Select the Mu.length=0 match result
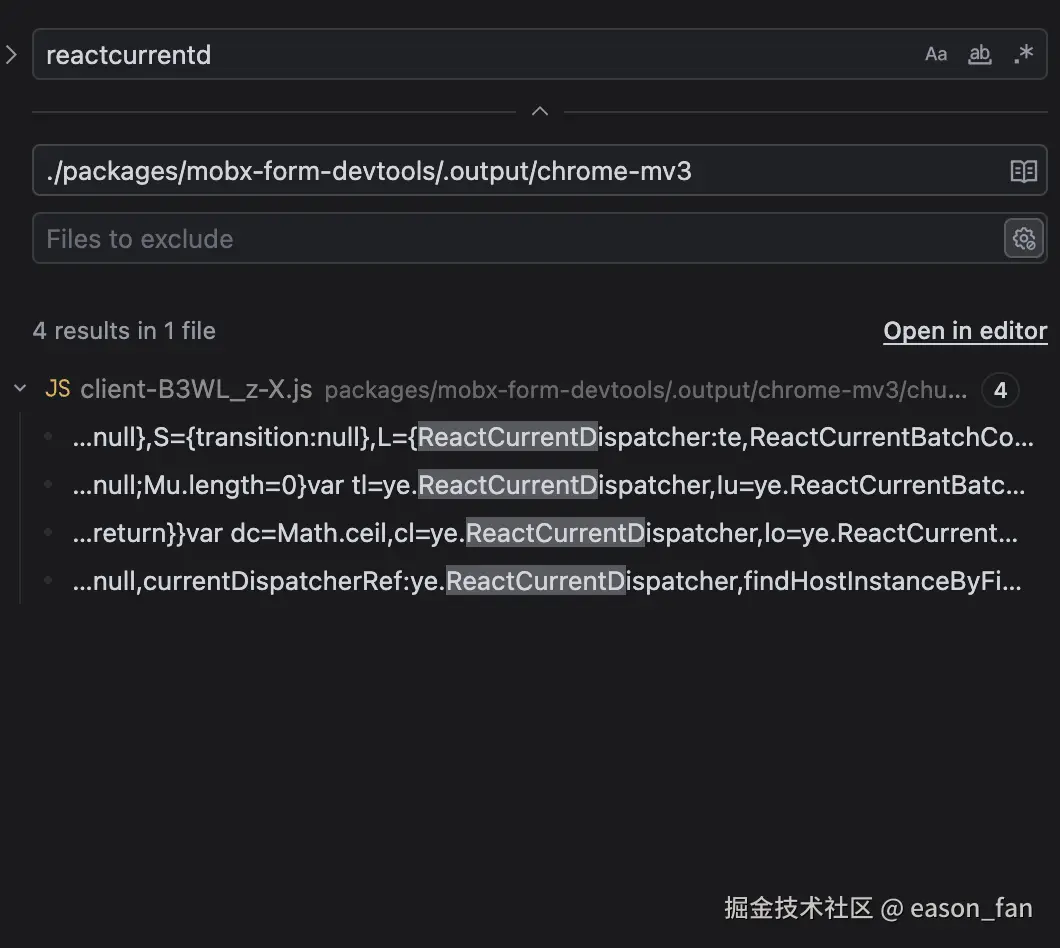 (x=548, y=485)
